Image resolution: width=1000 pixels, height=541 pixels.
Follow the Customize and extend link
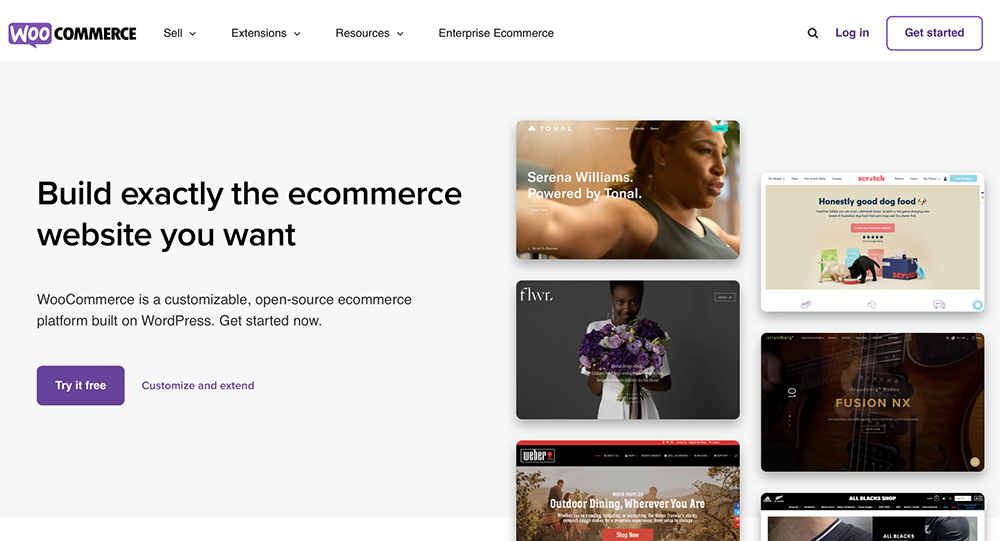pyautogui.click(x=198, y=385)
